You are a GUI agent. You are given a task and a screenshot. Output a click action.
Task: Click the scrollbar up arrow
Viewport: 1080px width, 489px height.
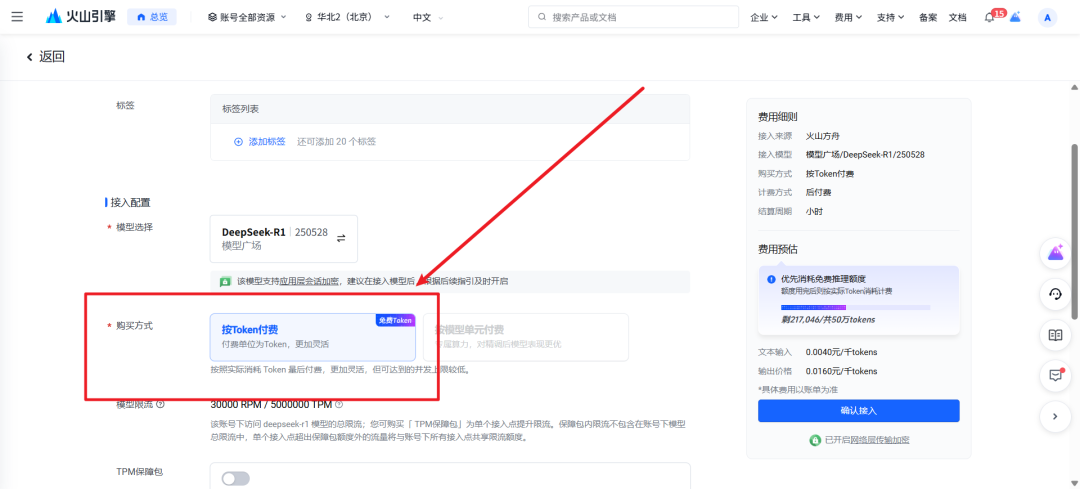1074,87
